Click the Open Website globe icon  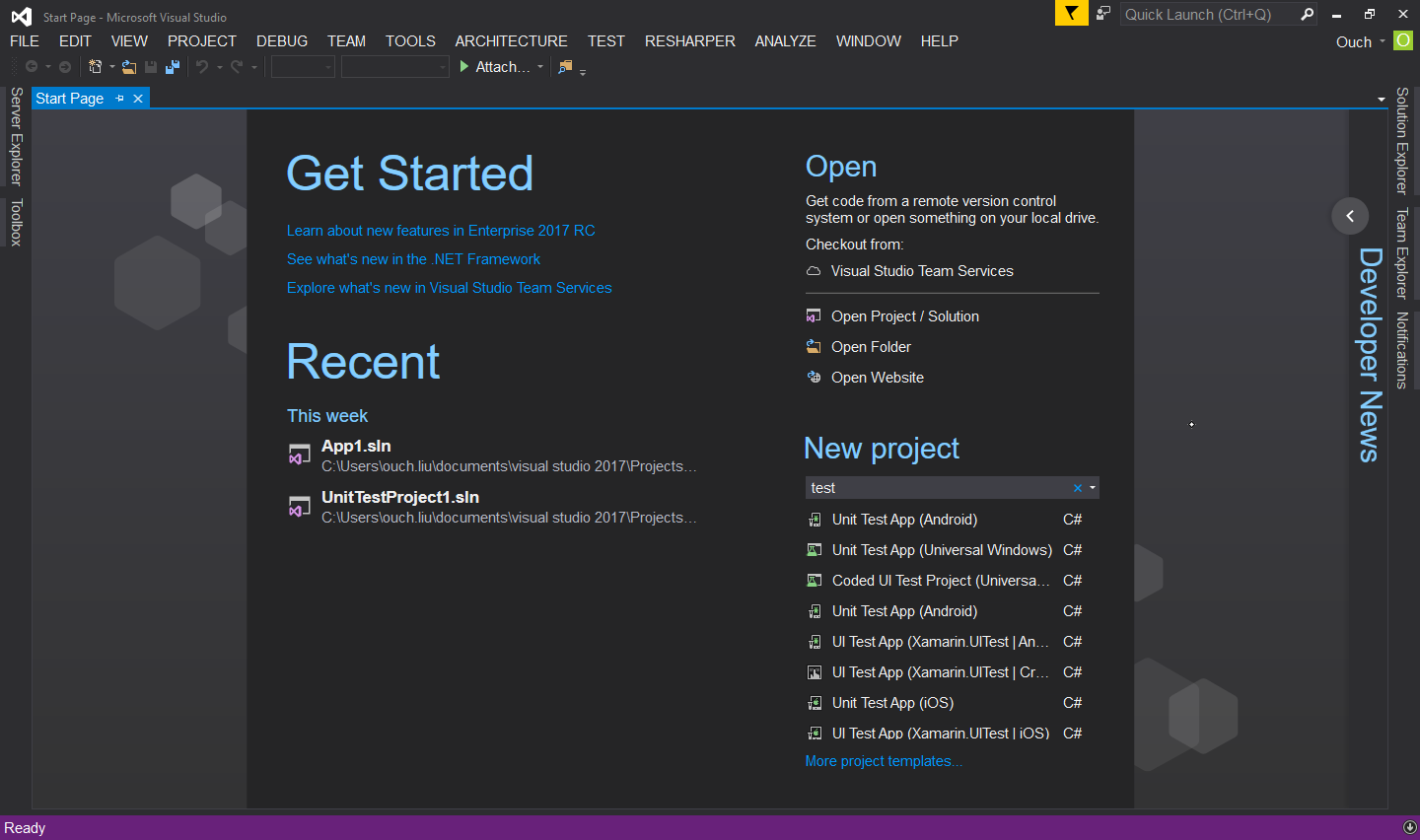coord(814,378)
